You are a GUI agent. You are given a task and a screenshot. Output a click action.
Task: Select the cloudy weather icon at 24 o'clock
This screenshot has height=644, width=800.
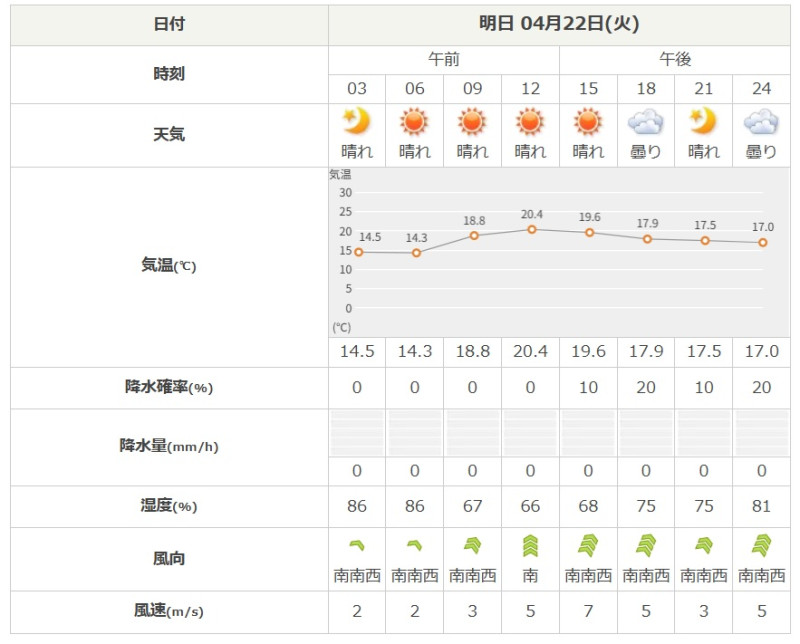coord(762,122)
